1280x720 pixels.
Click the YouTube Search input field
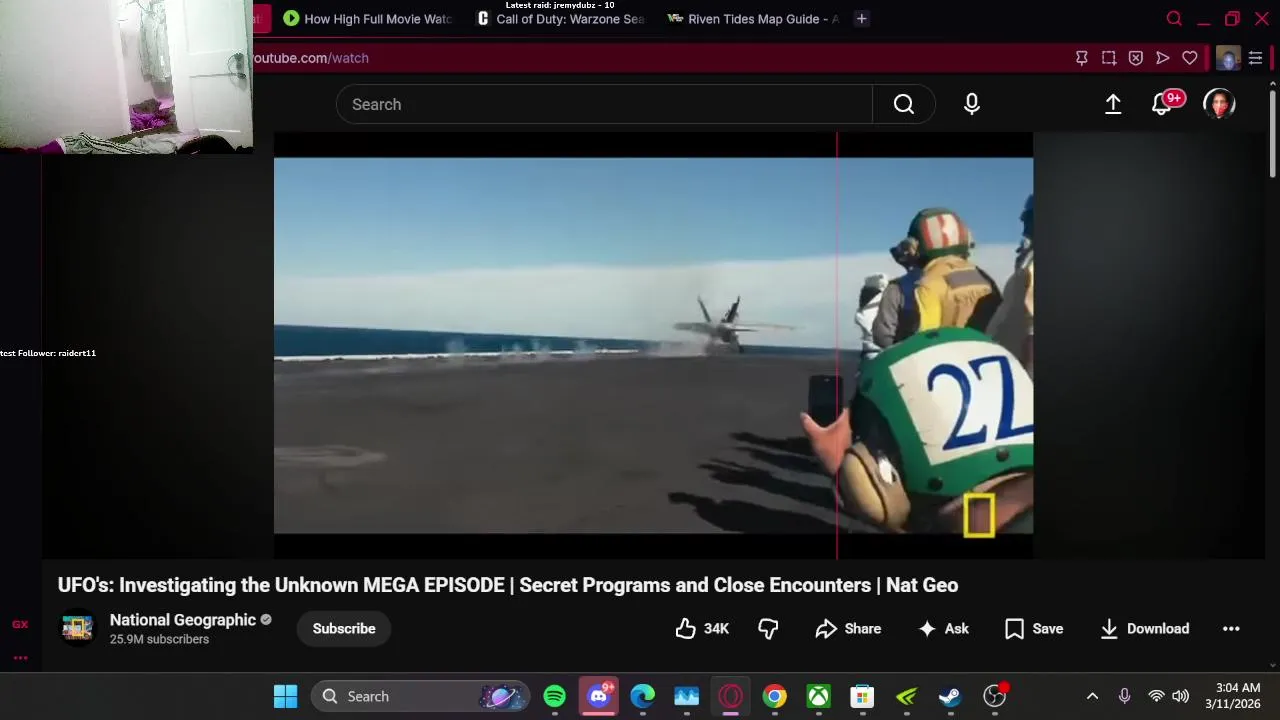[x=604, y=104]
